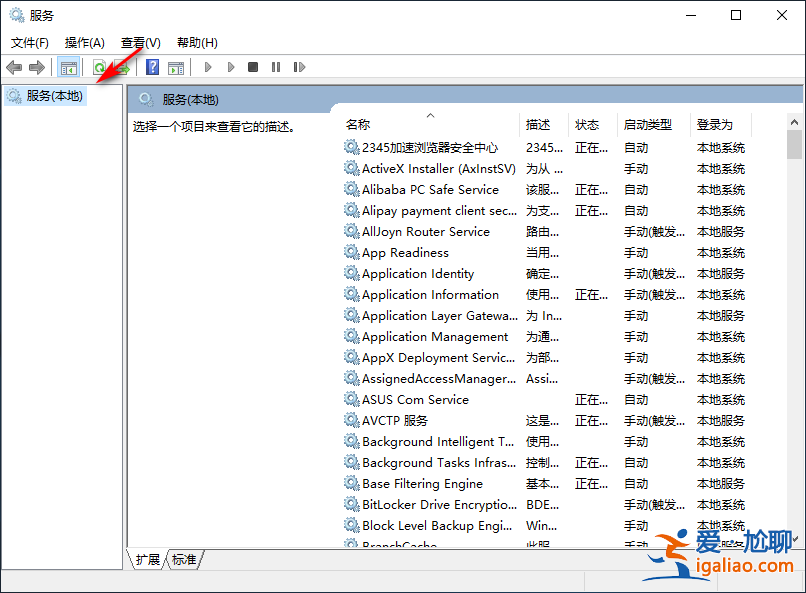Toggle the Show/Hide Console Tree button
Viewport: 806px width, 593px height.
tap(68, 67)
